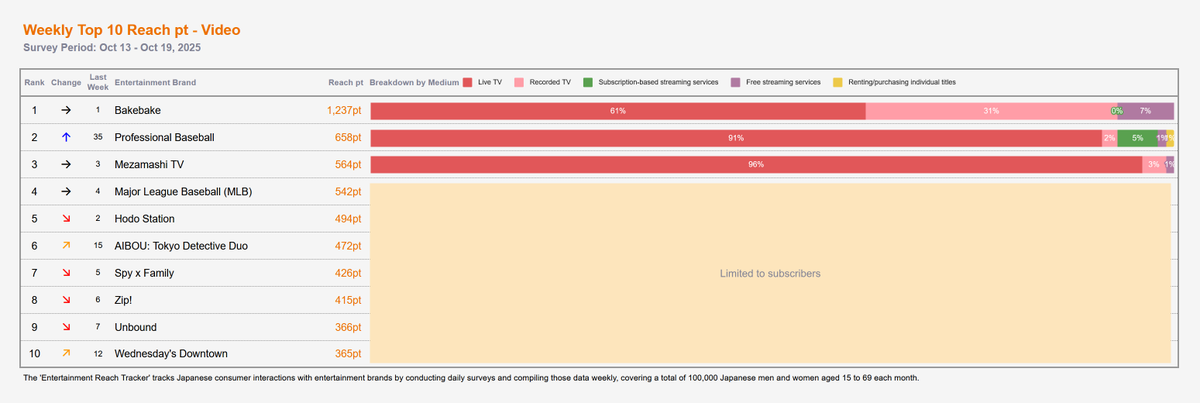Select Major League Baseball (MLB) entry

(184, 191)
